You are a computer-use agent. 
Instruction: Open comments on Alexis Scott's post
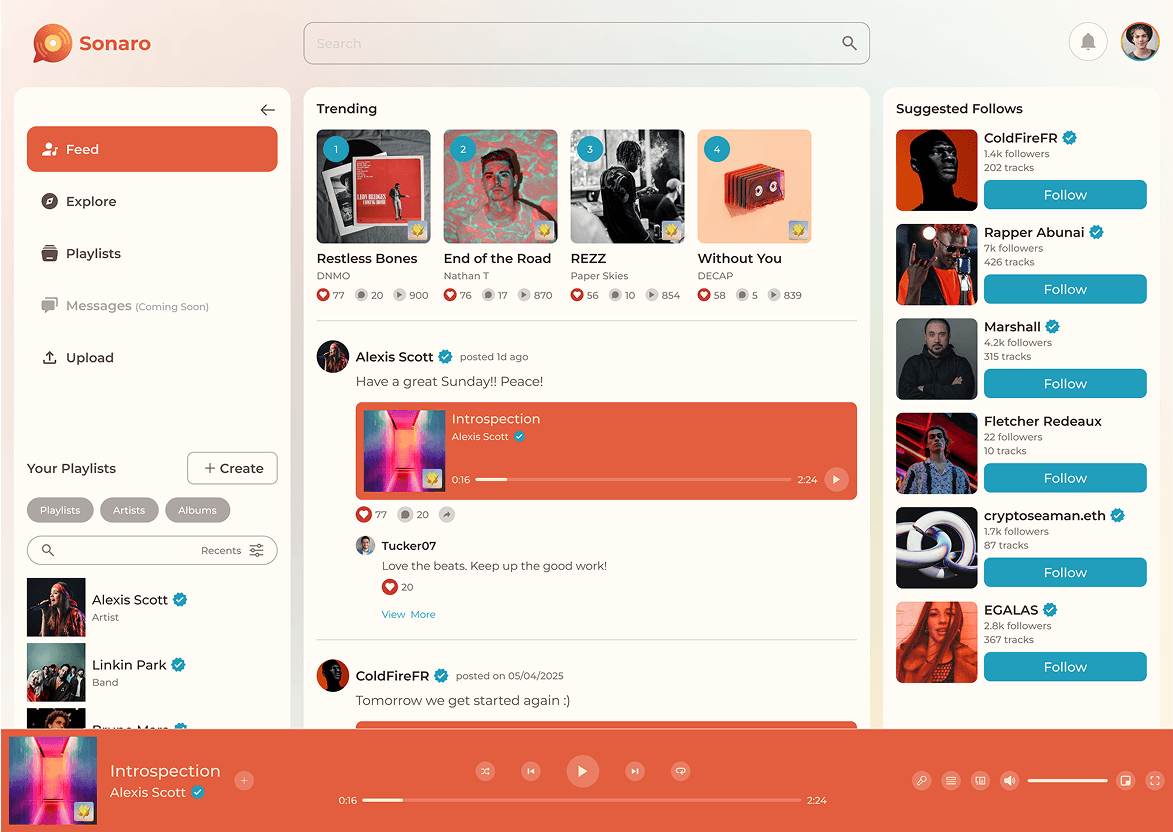[405, 515]
